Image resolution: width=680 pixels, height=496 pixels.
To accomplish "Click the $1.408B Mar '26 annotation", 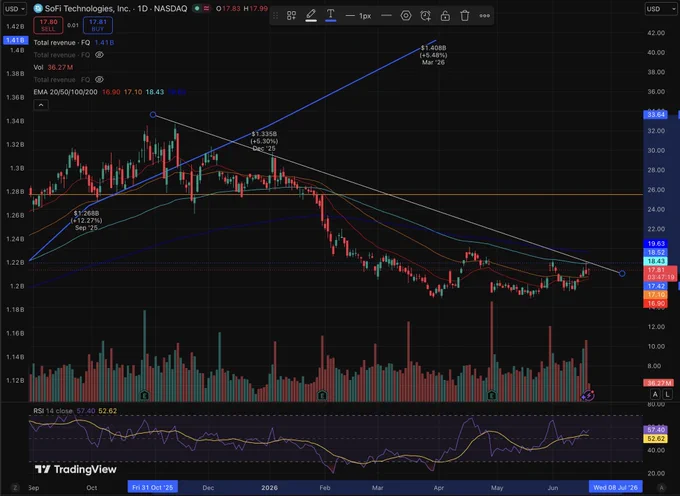I will [433, 55].
